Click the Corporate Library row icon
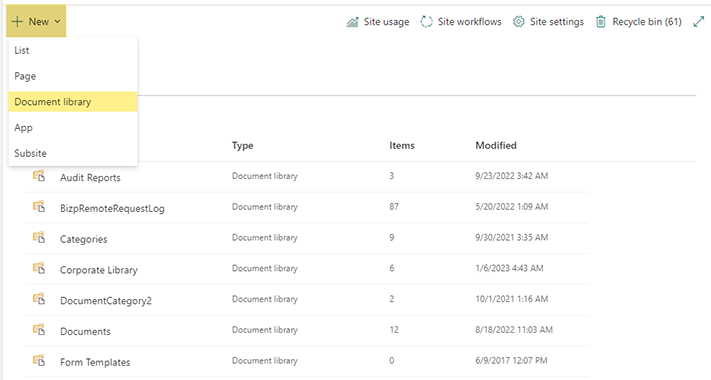The height and width of the screenshot is (380, 711). [x=39, y=268]
